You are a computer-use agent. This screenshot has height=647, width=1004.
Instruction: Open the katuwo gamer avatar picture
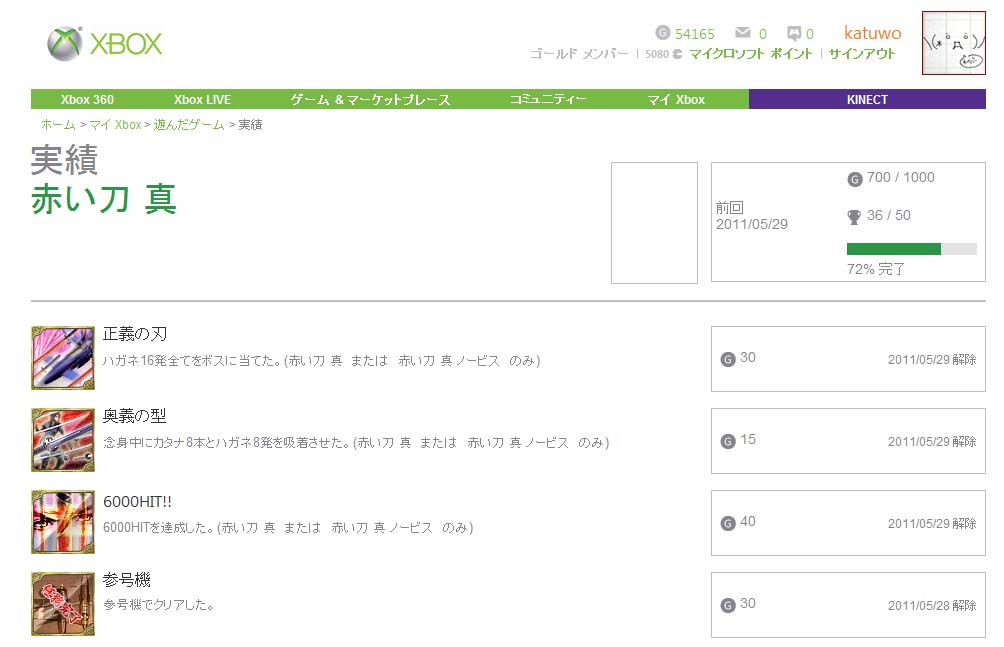pos(953,43)
